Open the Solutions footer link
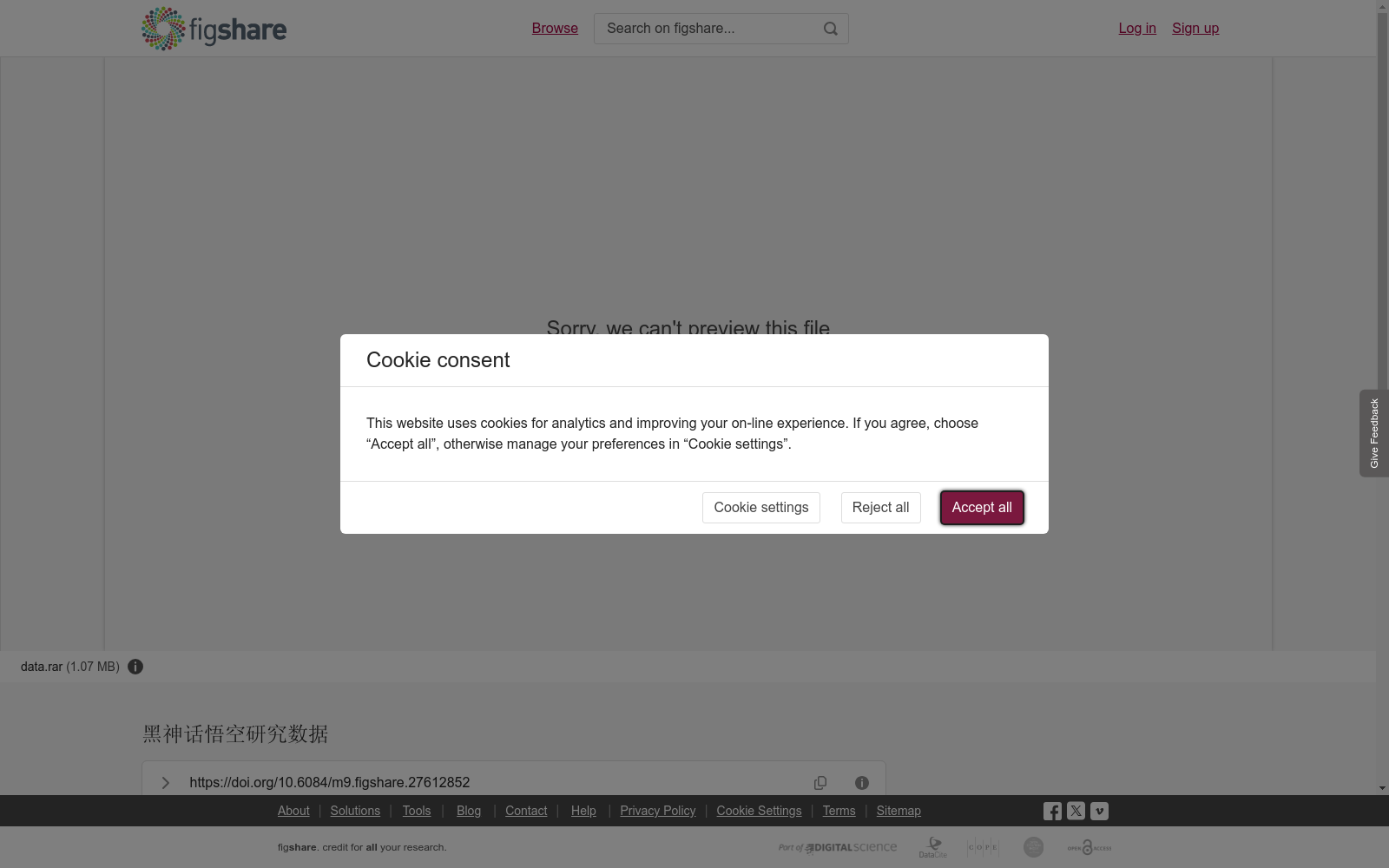This screenshot has height=868, width=1389. coord(355,811)
